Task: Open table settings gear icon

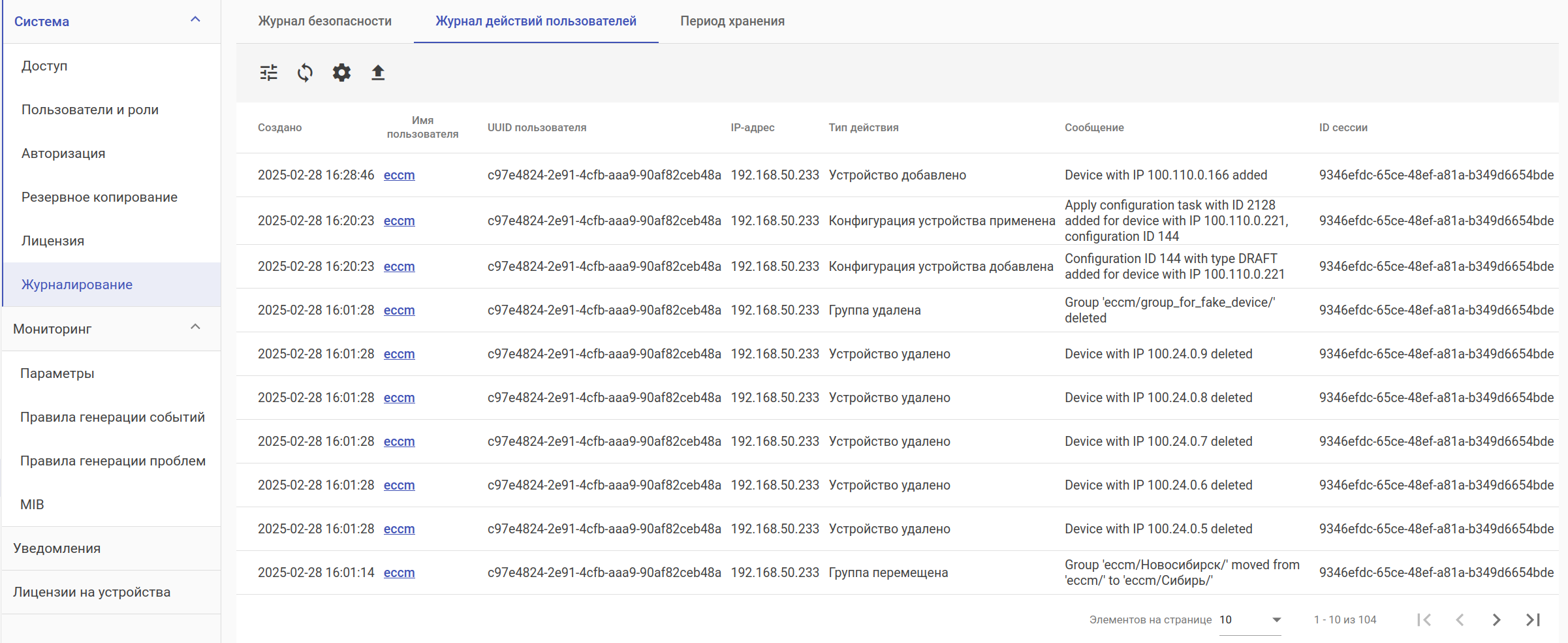Action: click(341, 72)
